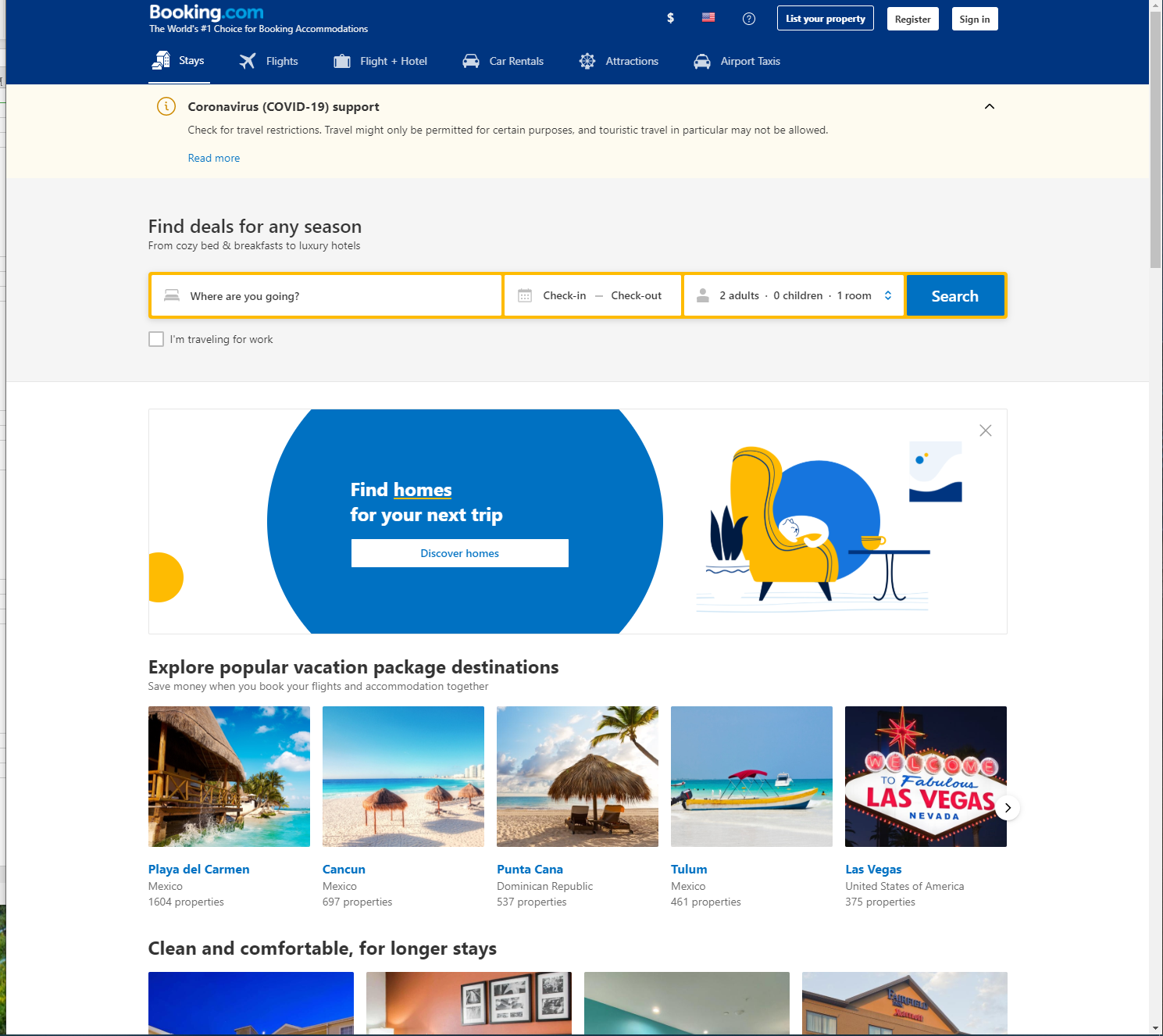Toggle I'm traveling for work checkbox
Image resolution: width=1163 pixels, height=1036 pixels.
[x=156, y=339]
